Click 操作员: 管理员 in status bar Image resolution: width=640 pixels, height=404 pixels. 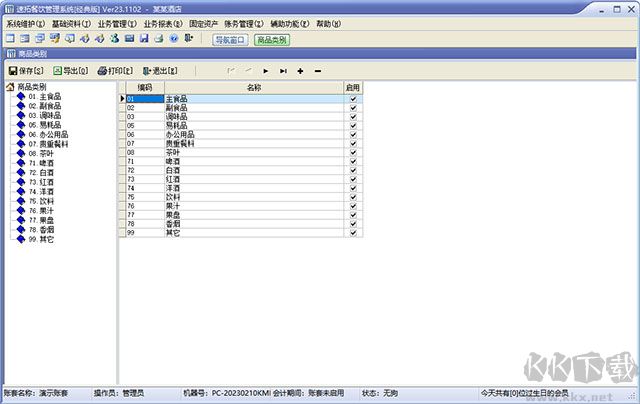(x=119, y=393)
